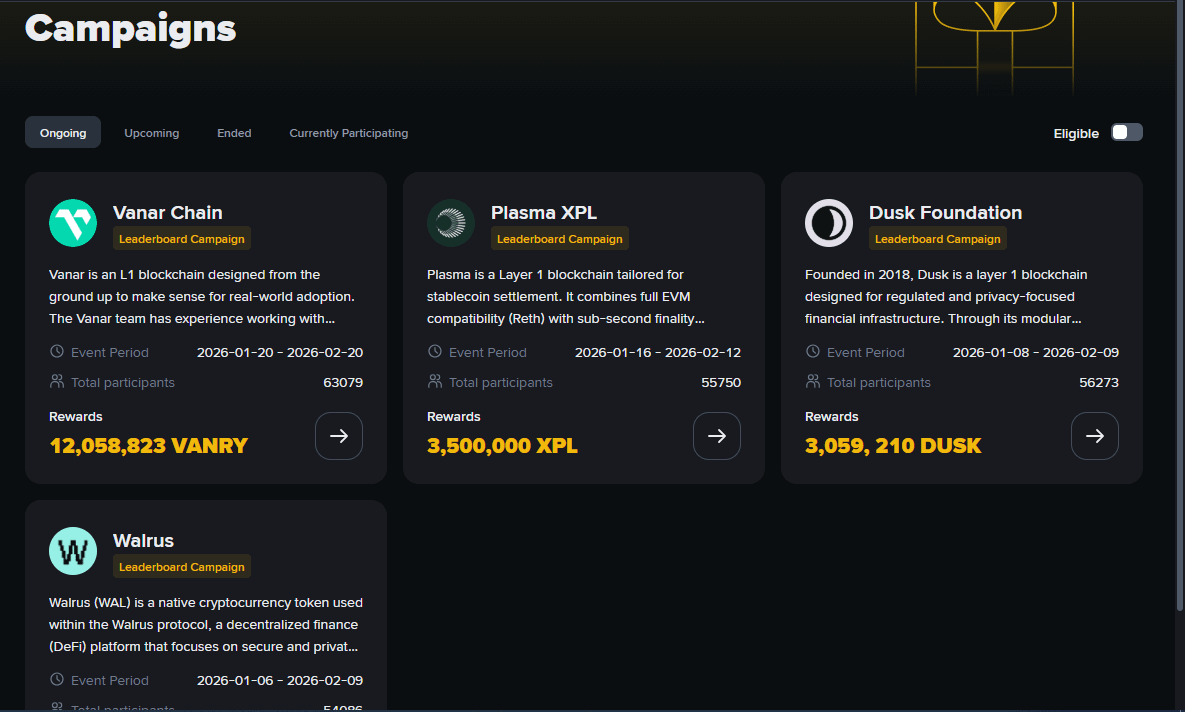The image size is (1185, 712).
Task: Click the Dusk Foundation title
Action: click(945, 212)
